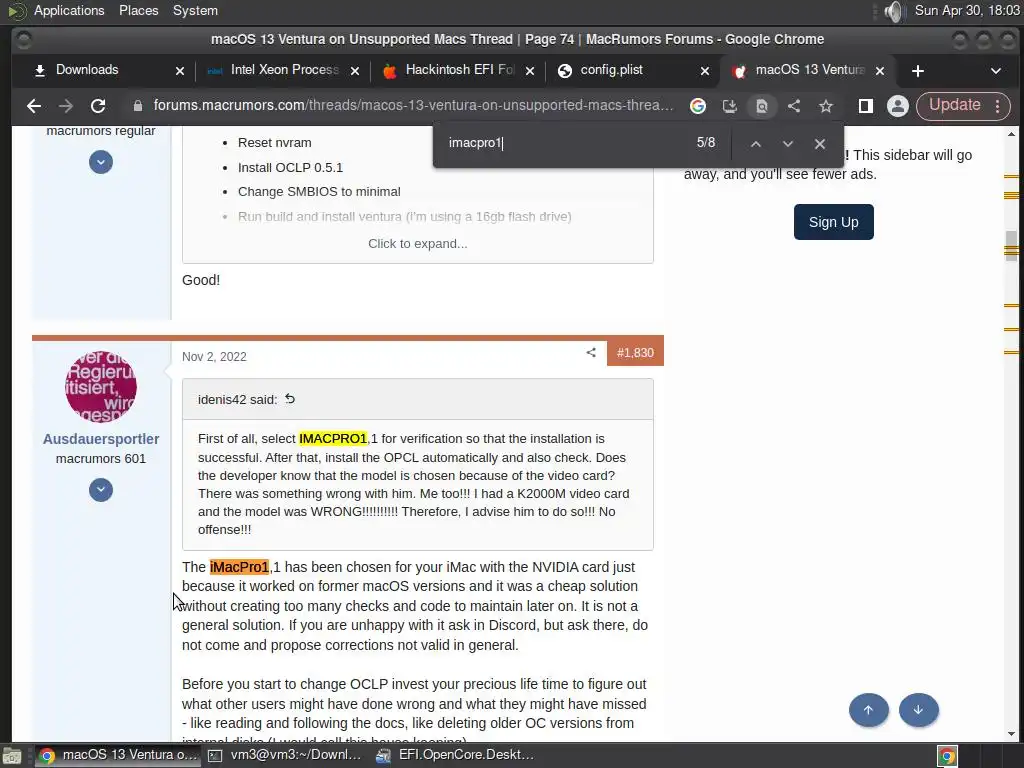This screenshot has width=1024, height=768.
Task: Open the tab search dropdown
Action: tap(996, 71)
